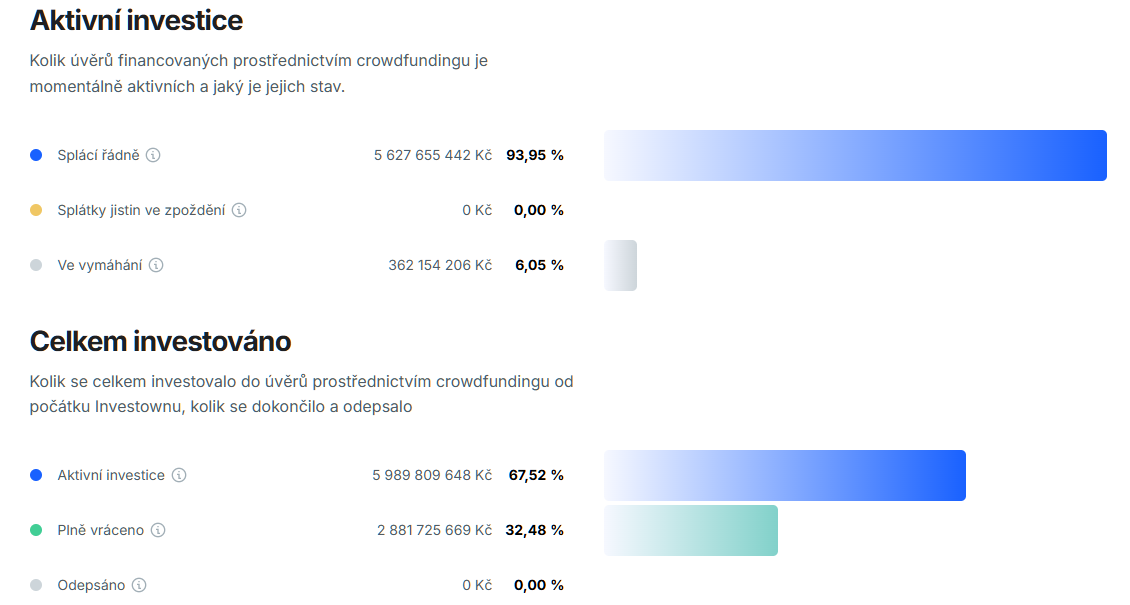Select gray dot next to Odepsáno

point(36,585)
